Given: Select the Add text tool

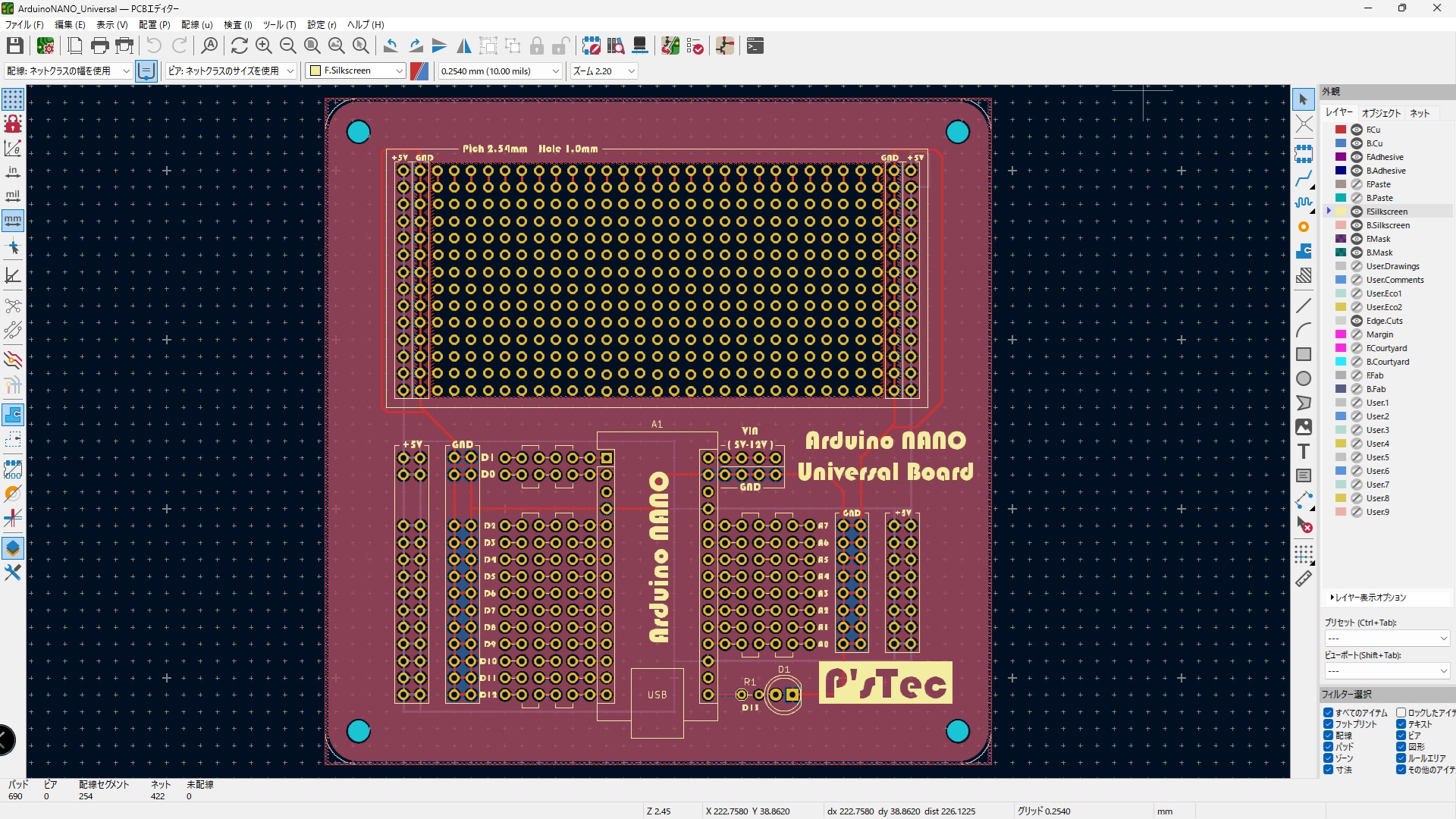Looking at the screenshot, I should pos(1303,452).
